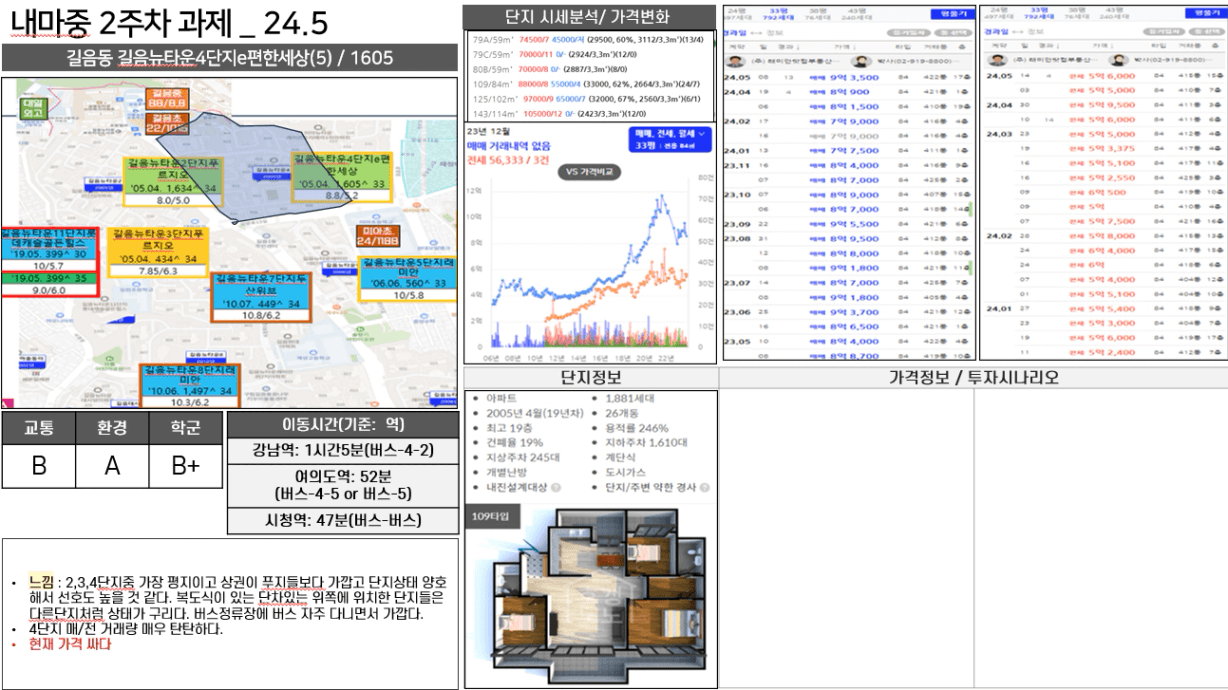Click the 단지정보 section header

coord(590,378)
